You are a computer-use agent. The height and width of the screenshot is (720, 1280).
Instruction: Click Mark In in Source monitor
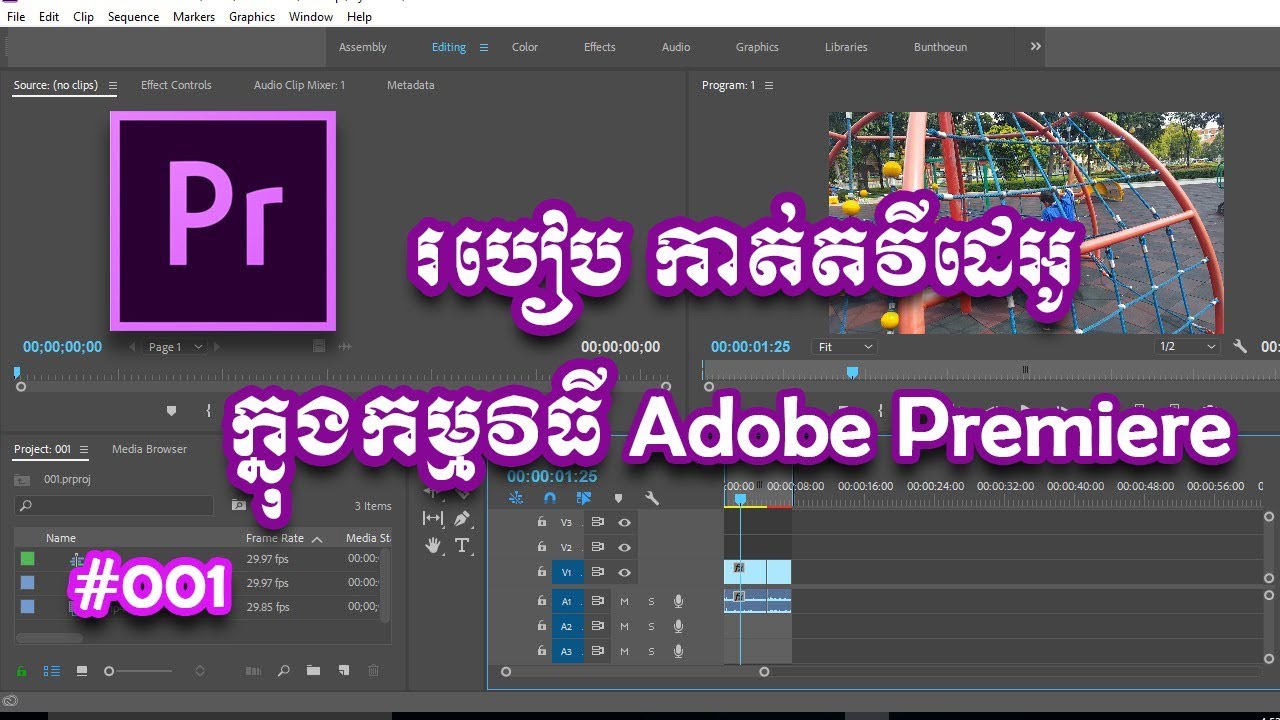(x=208, y=410)
